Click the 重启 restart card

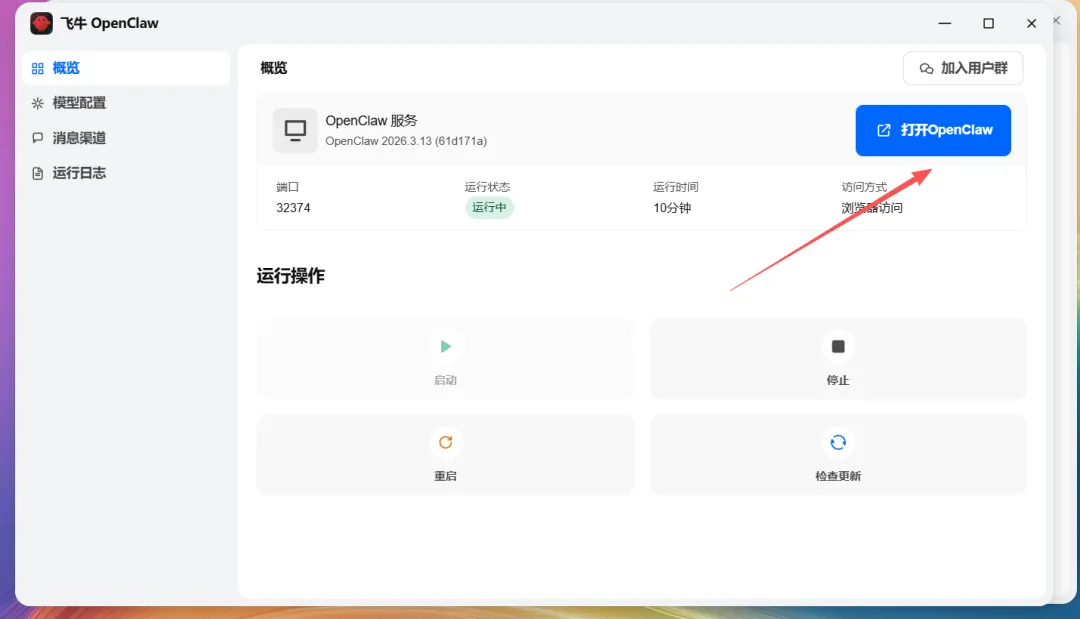pyautogui.click(x=446, y=454)
